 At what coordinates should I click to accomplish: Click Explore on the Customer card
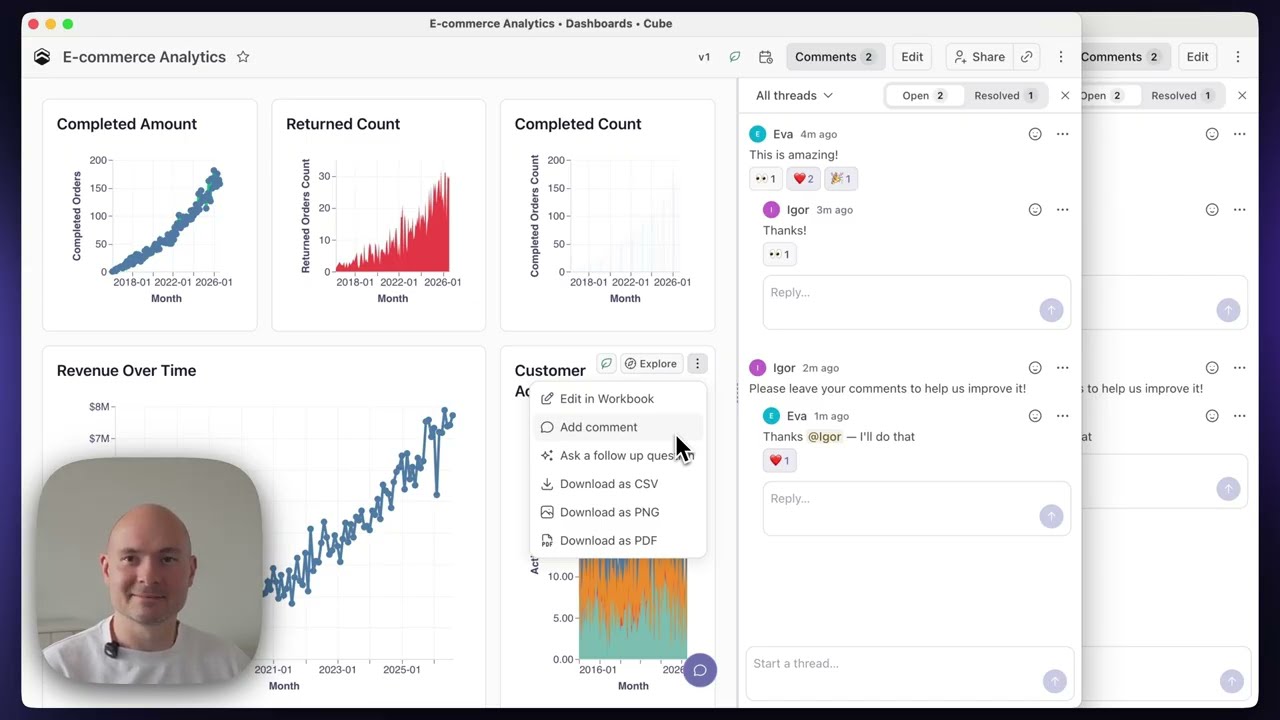pyautogui.click(x=651, y=364)
